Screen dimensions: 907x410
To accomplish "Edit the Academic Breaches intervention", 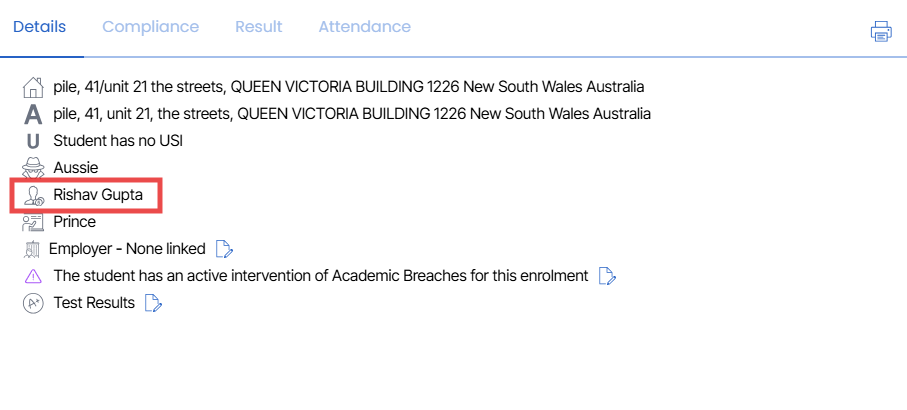I will click(607, 276).
